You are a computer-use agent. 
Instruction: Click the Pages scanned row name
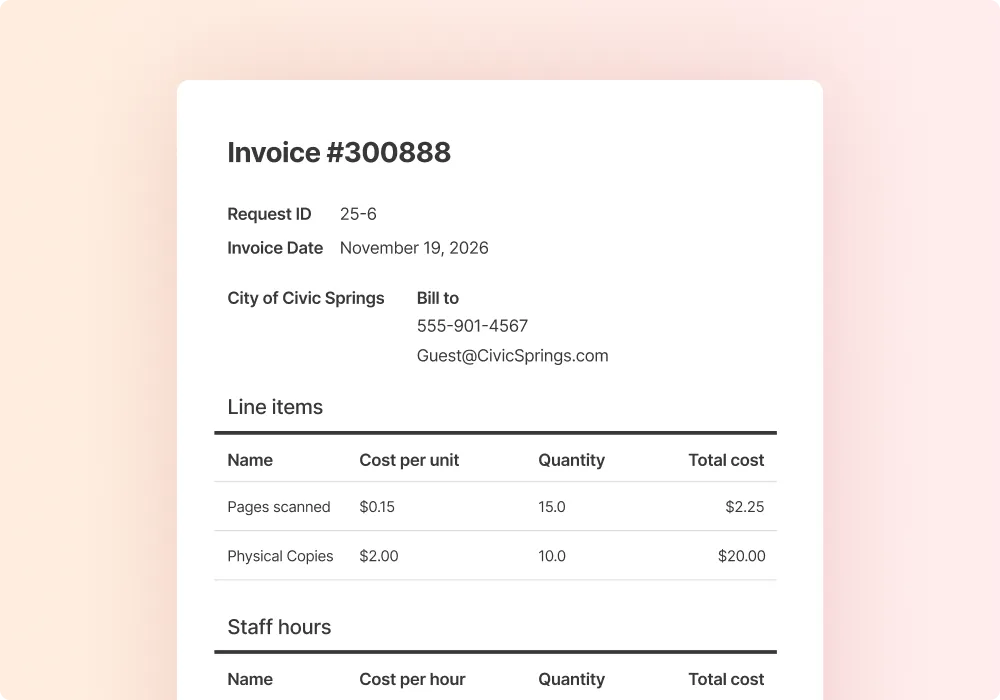pos(279,507)
